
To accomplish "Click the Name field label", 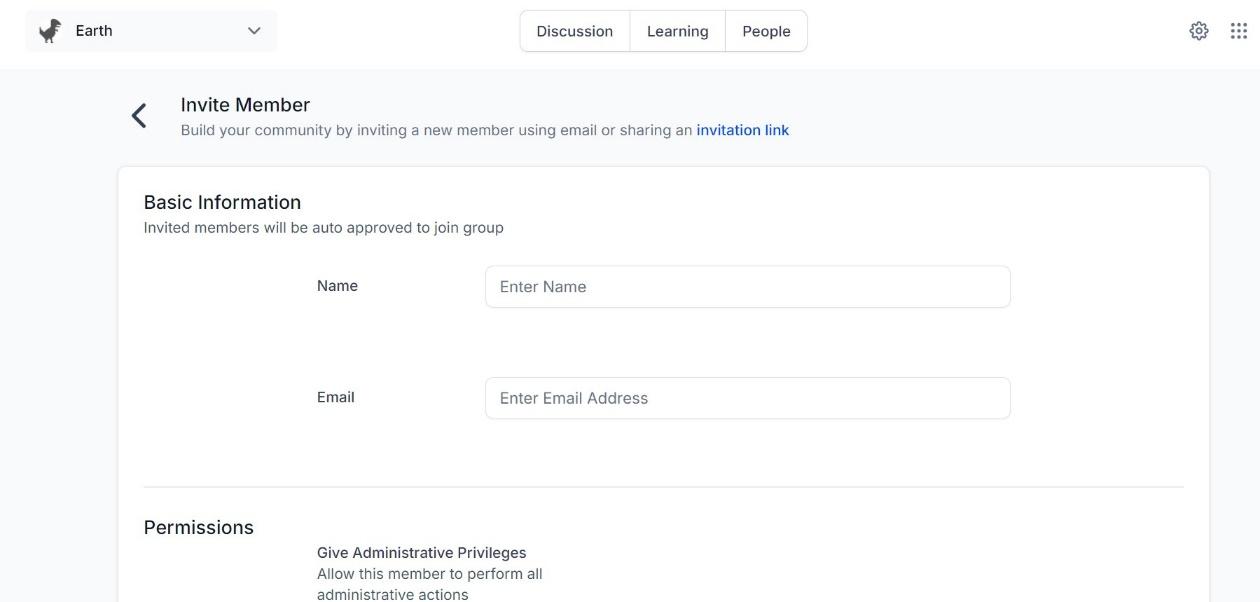I will 336,285.
